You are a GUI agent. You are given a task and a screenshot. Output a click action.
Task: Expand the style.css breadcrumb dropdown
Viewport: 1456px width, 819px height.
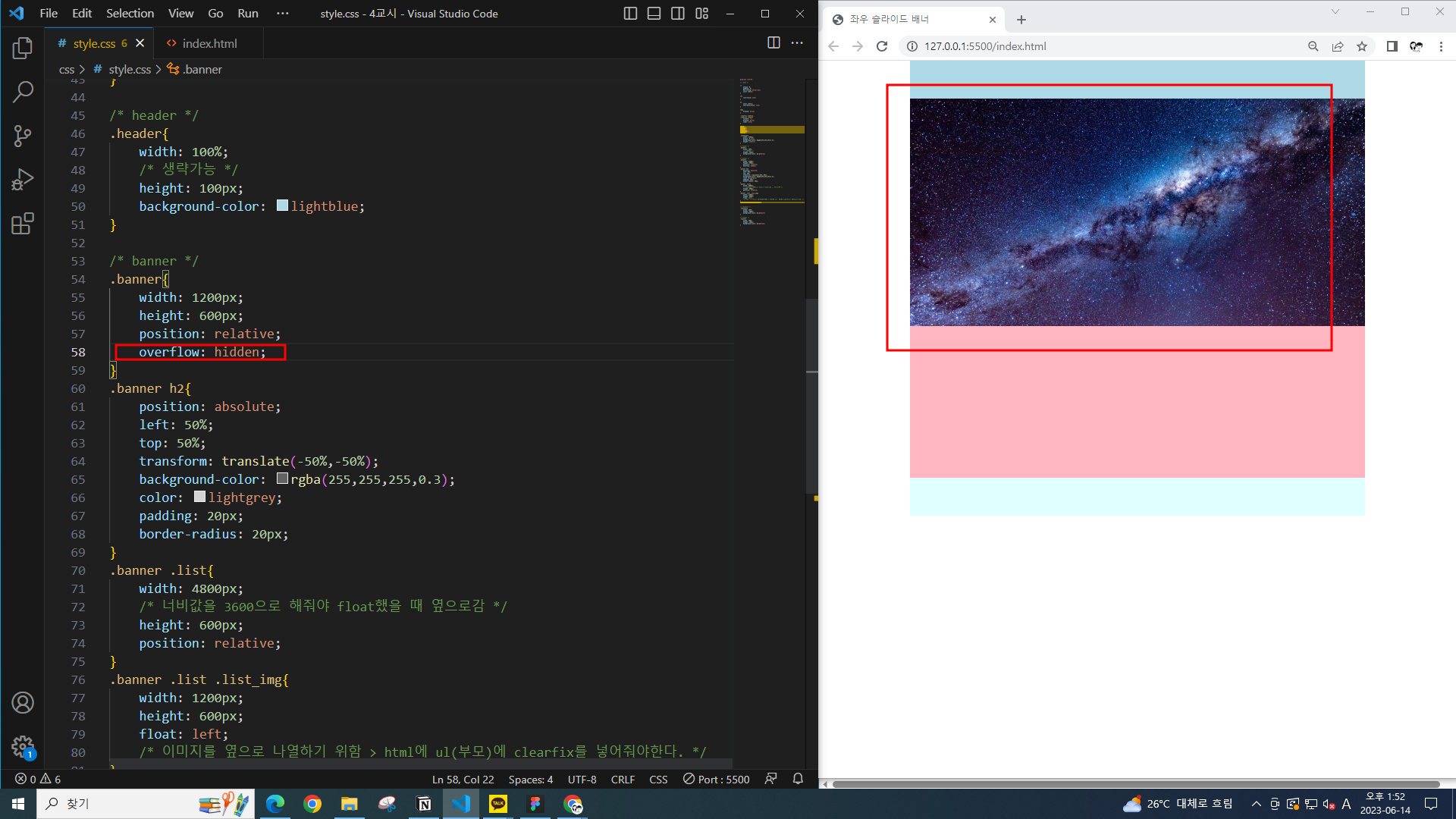130,69
